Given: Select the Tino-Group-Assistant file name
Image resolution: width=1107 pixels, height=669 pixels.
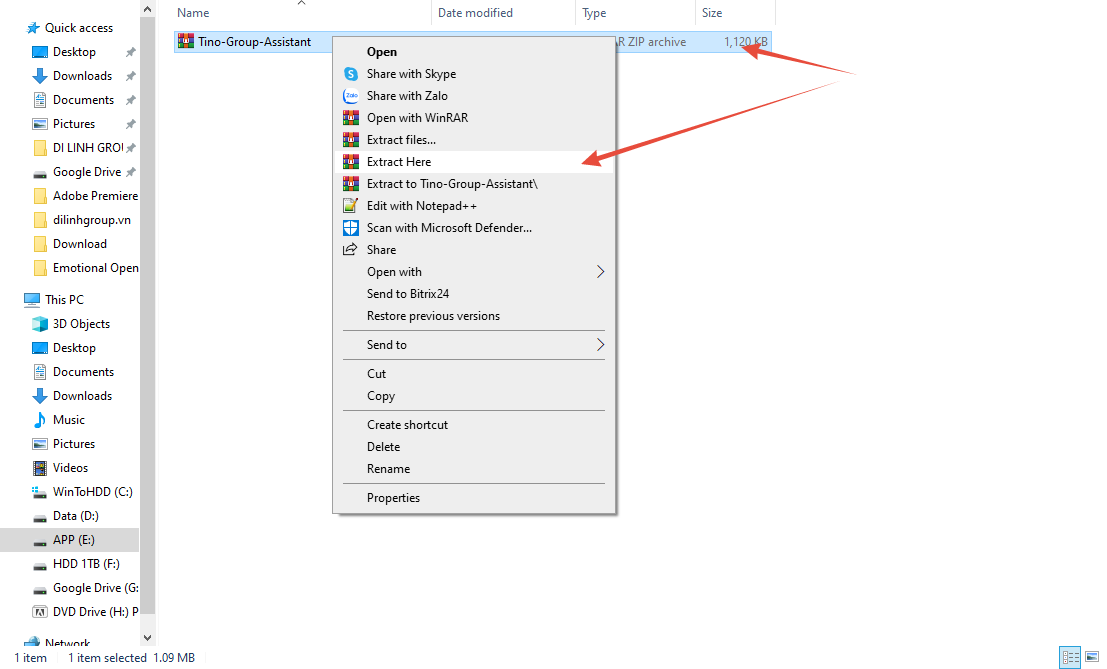Looking at the screenshot, I should point(254,42).
